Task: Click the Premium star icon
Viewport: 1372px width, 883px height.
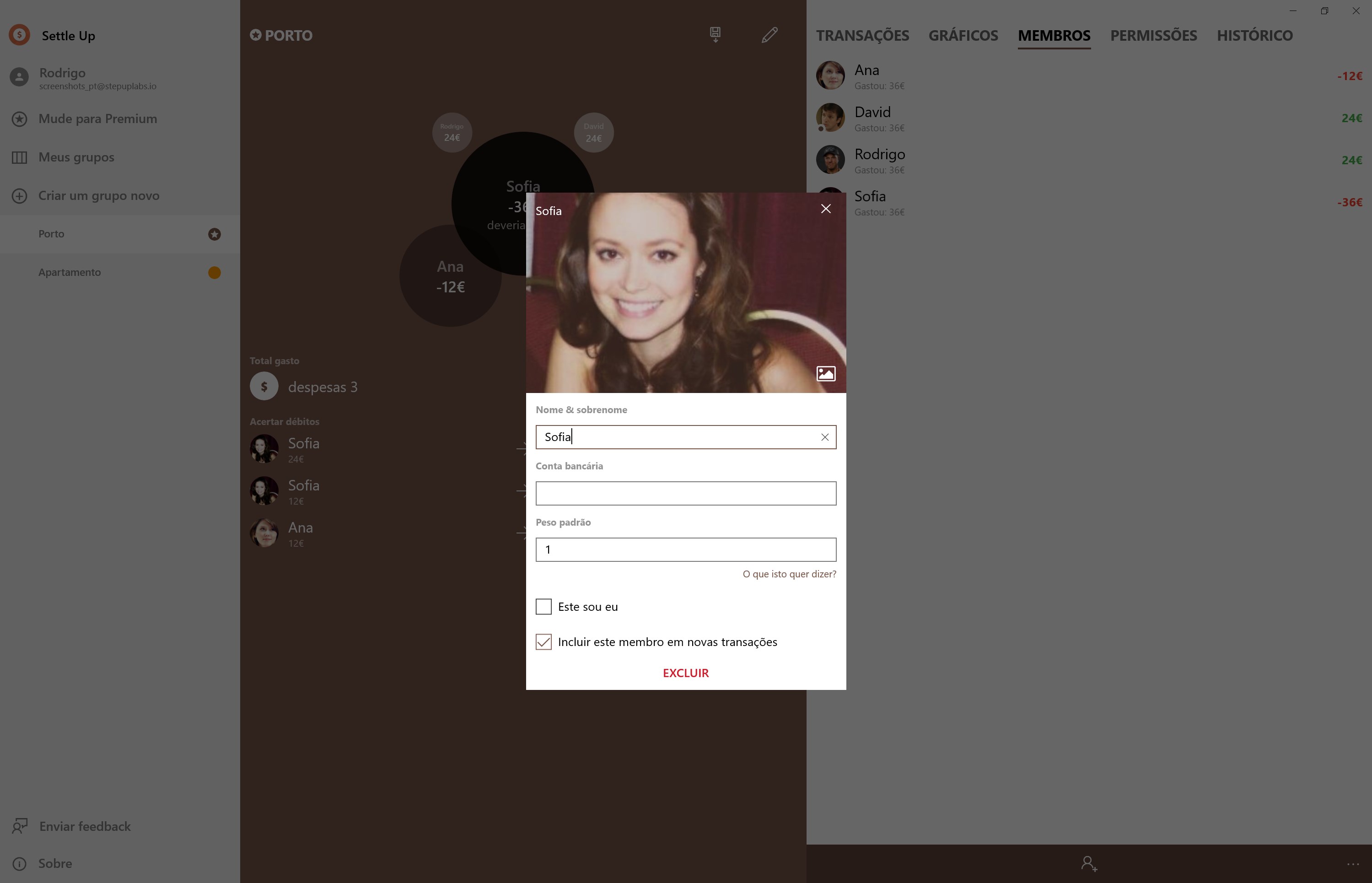Action: (20, 118)
